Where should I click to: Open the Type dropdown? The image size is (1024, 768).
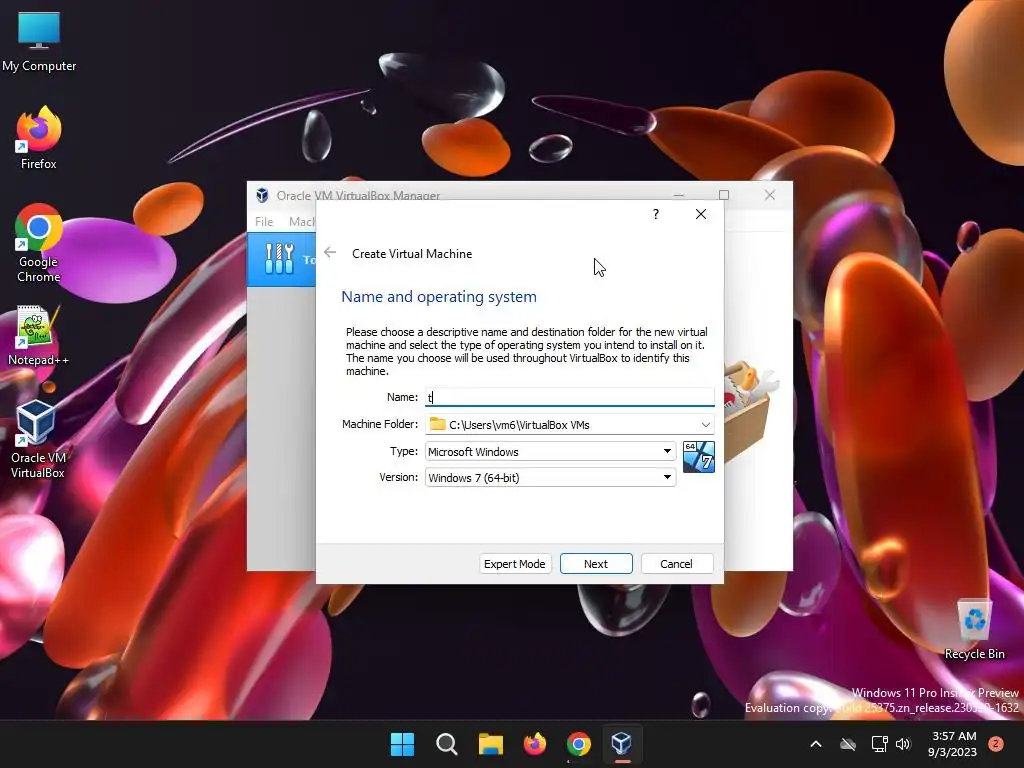(551, 451)
